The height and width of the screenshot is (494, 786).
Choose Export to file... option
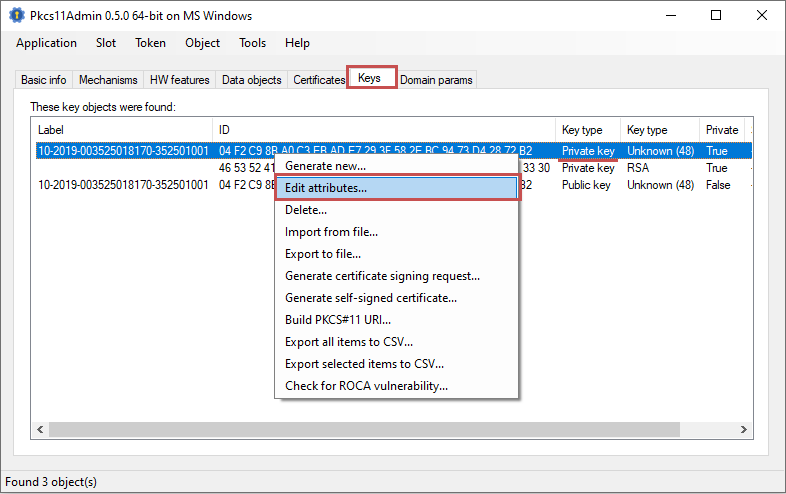396,254
